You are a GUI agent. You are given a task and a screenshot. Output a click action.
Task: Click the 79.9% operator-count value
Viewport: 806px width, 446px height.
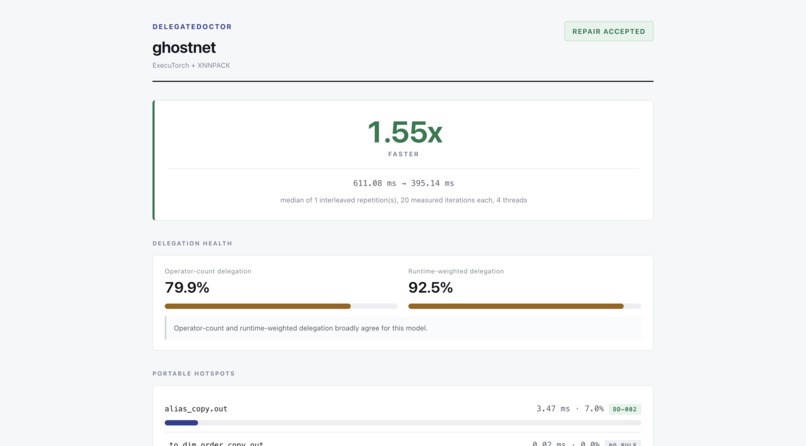[187, 288]
